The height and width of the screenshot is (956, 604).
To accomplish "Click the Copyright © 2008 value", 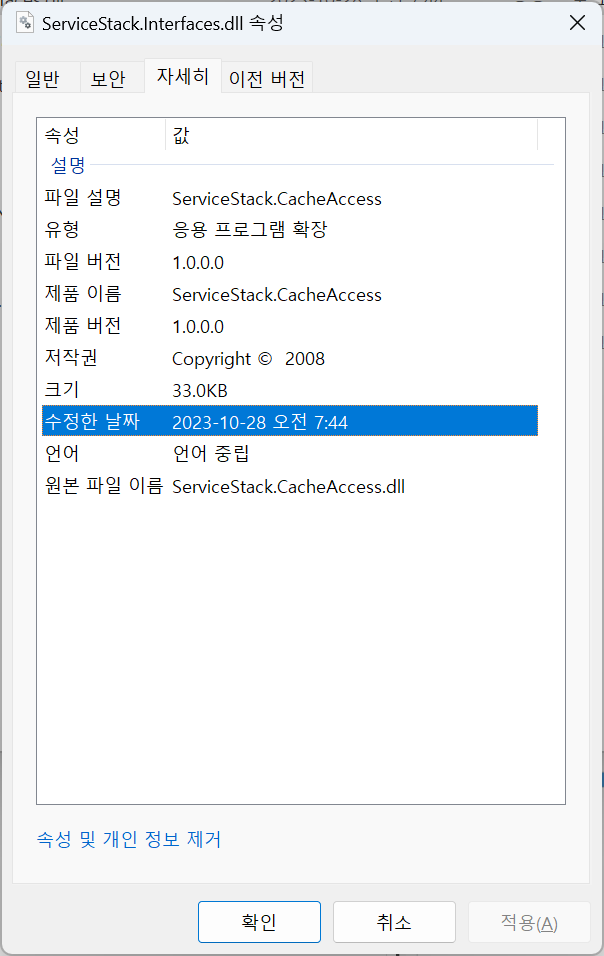I will [x=248, y=359].
